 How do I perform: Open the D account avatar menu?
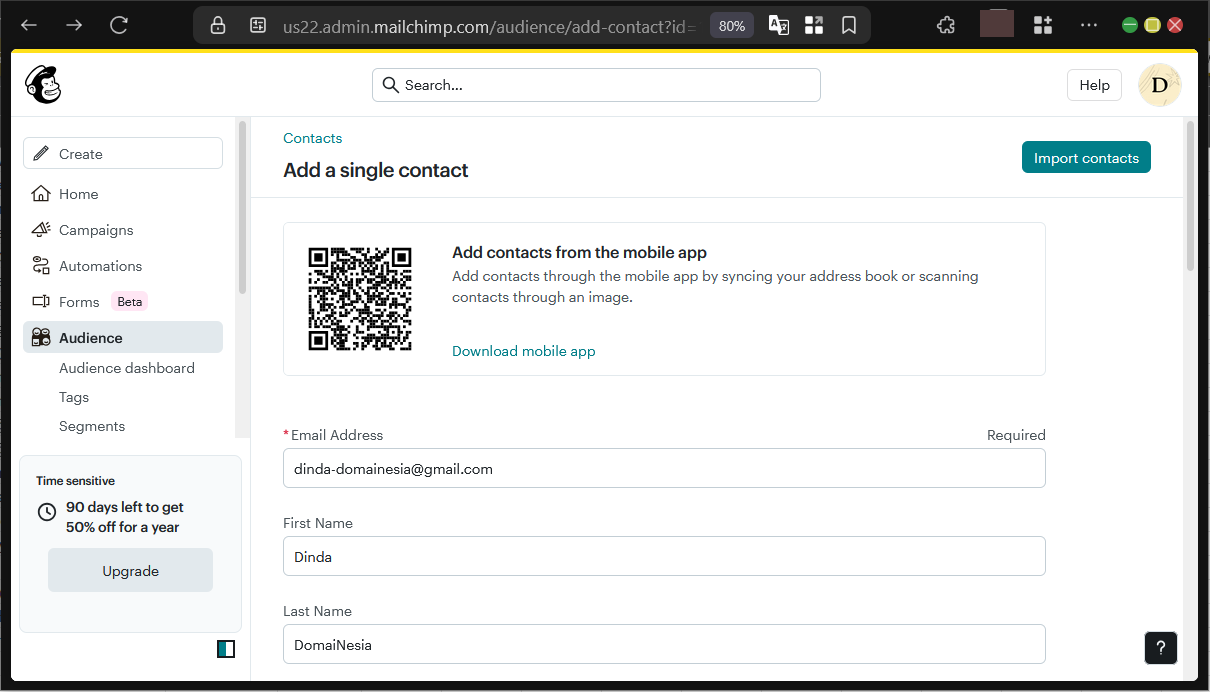tap(1159, 85)
